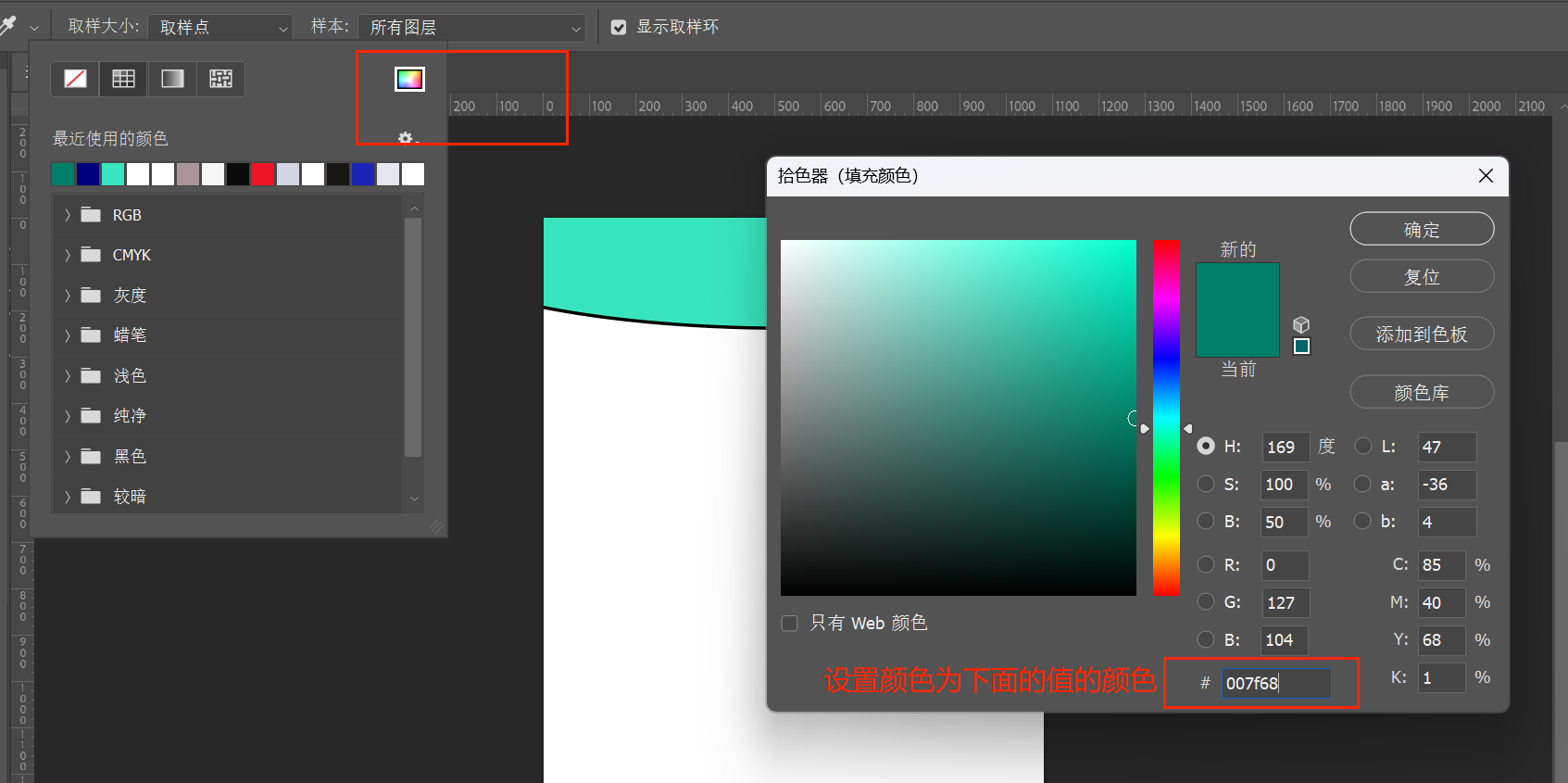The height and width of the screenshot is (783, 1568).
Task: Choose the pattern fill type icon
Action: coord(220,79)
